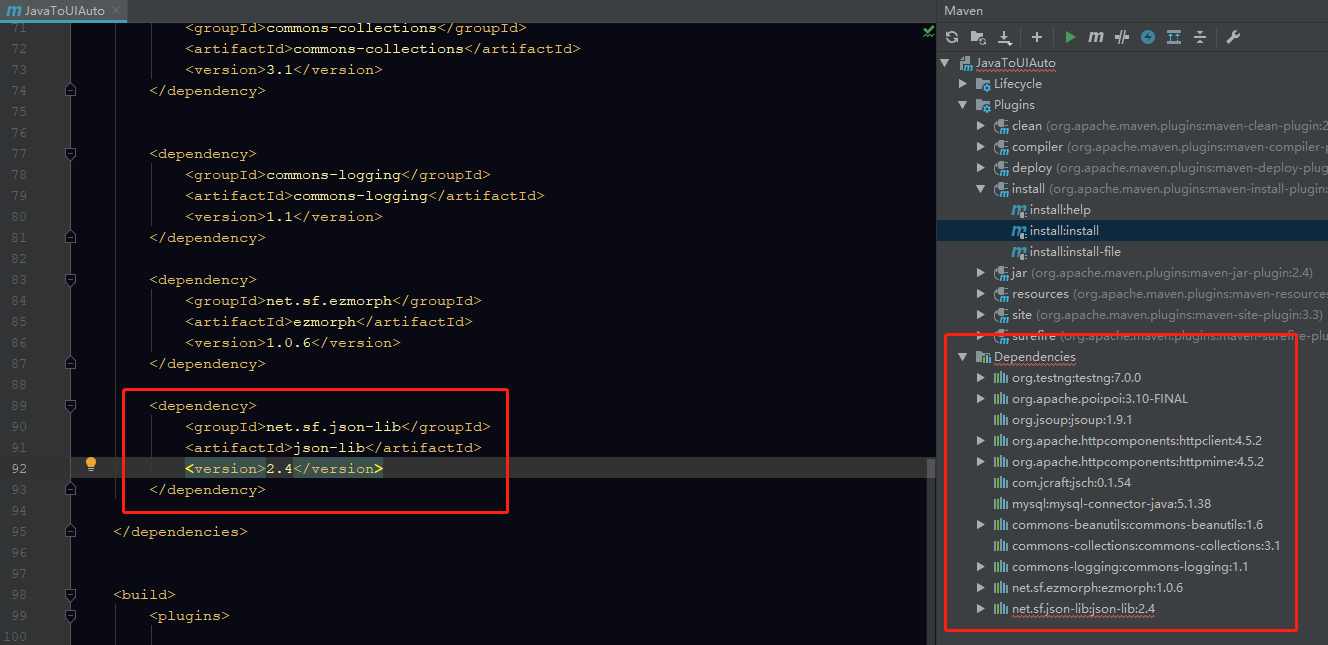This screenshot has width=1328, height=645.
Task: Click the Execute Maven Goal 'm' icon
Action: pos(1096,37)
